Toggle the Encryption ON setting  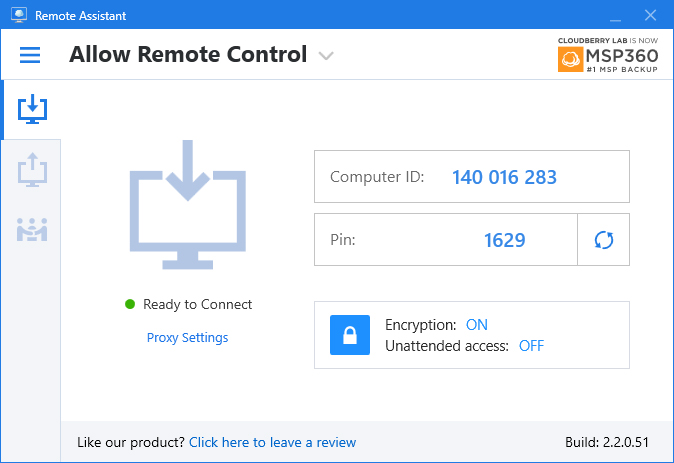476,325
